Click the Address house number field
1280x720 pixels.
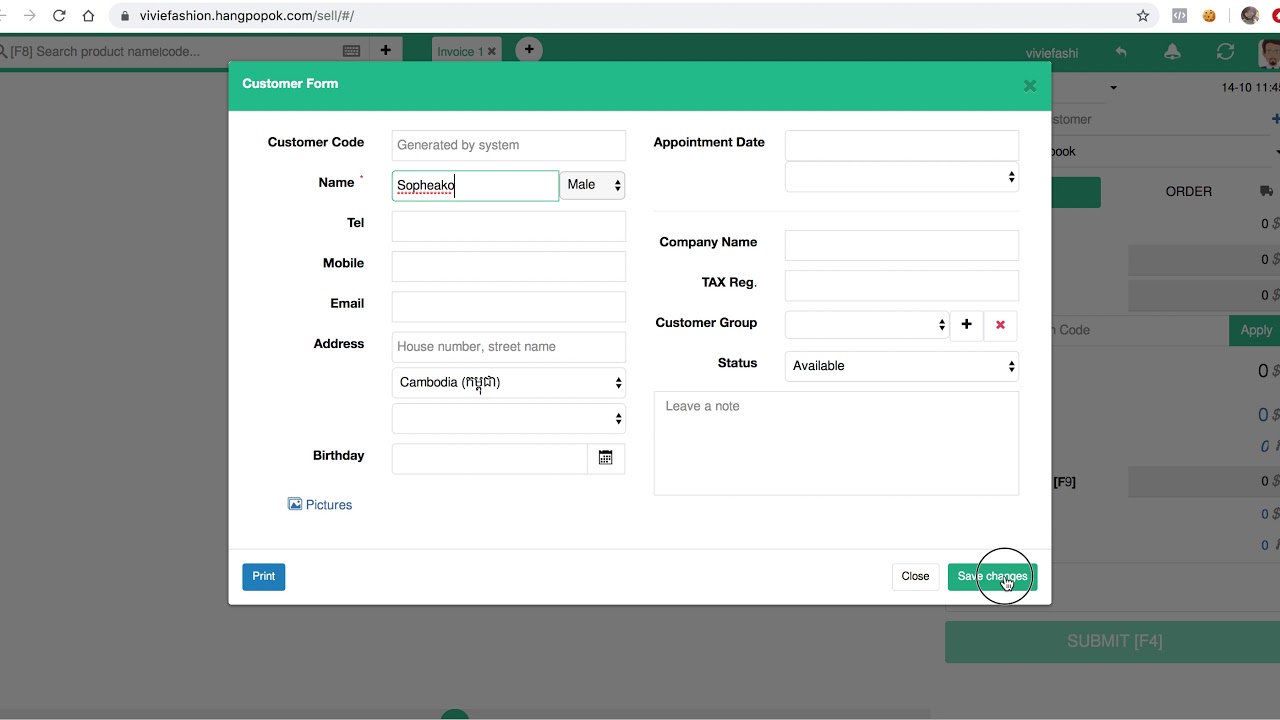tap(508, 347)
